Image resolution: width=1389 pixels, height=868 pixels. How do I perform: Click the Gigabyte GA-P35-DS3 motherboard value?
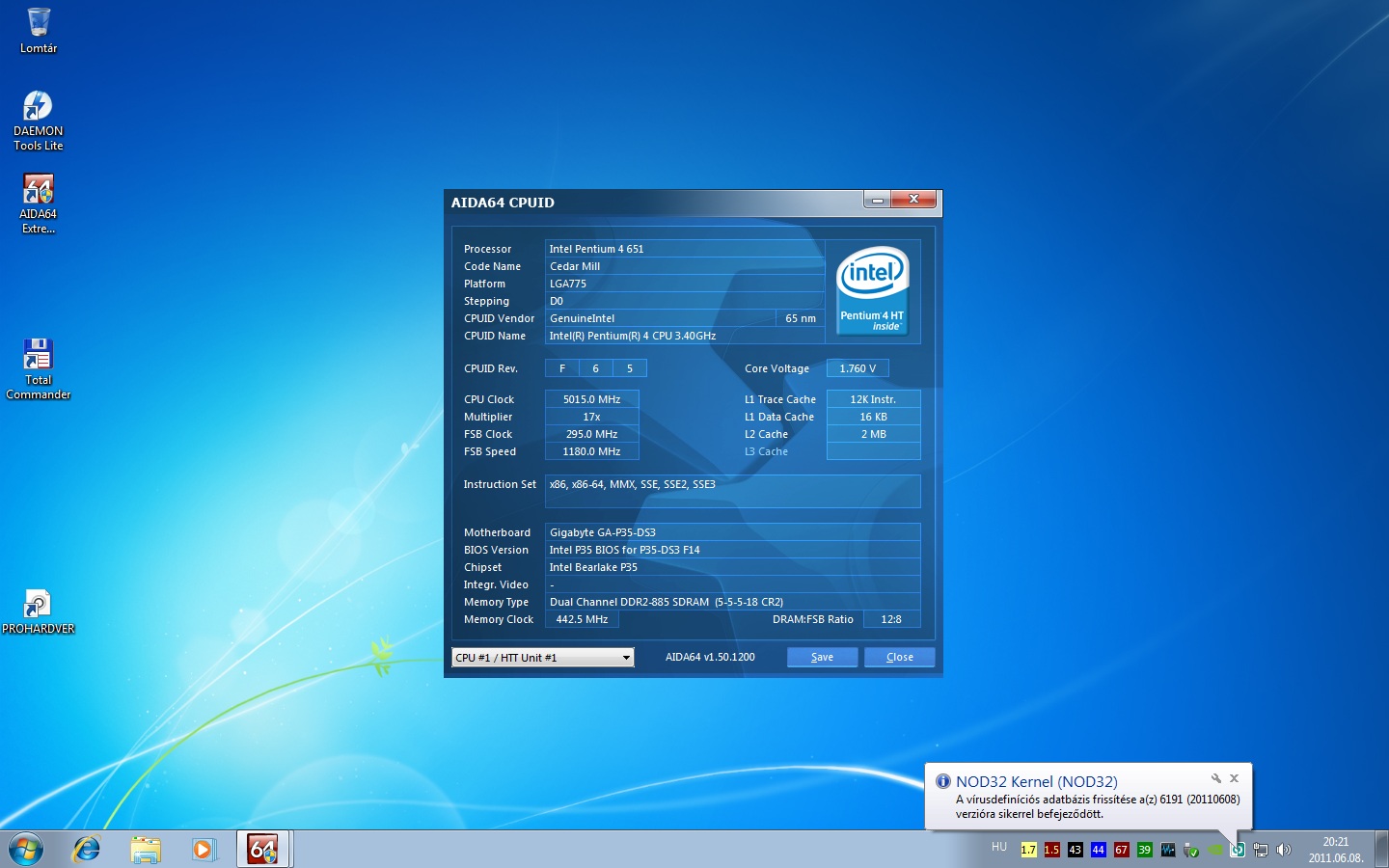tap(733, 532)
